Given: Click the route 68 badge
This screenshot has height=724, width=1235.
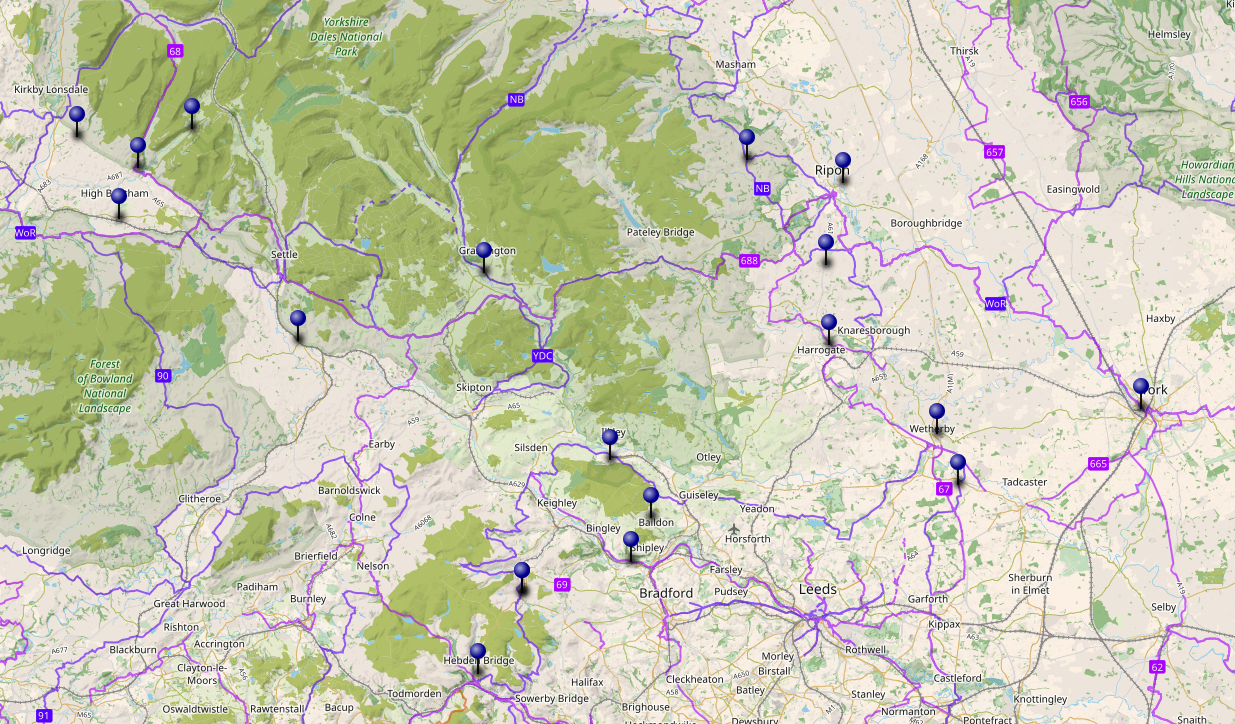Looking at the screenshot, I should (x=176, y=51).
